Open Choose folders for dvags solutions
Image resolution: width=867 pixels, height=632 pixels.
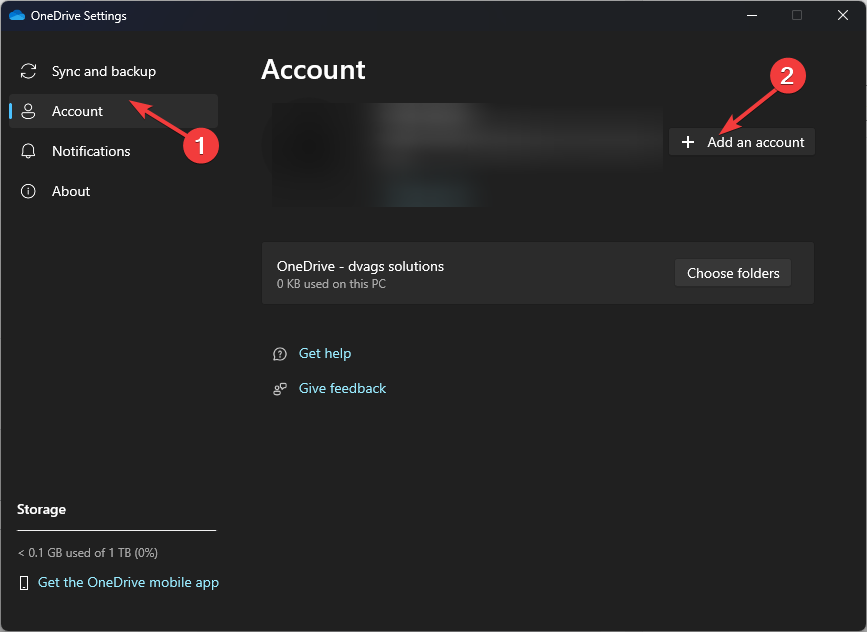(x=733, y=273)
